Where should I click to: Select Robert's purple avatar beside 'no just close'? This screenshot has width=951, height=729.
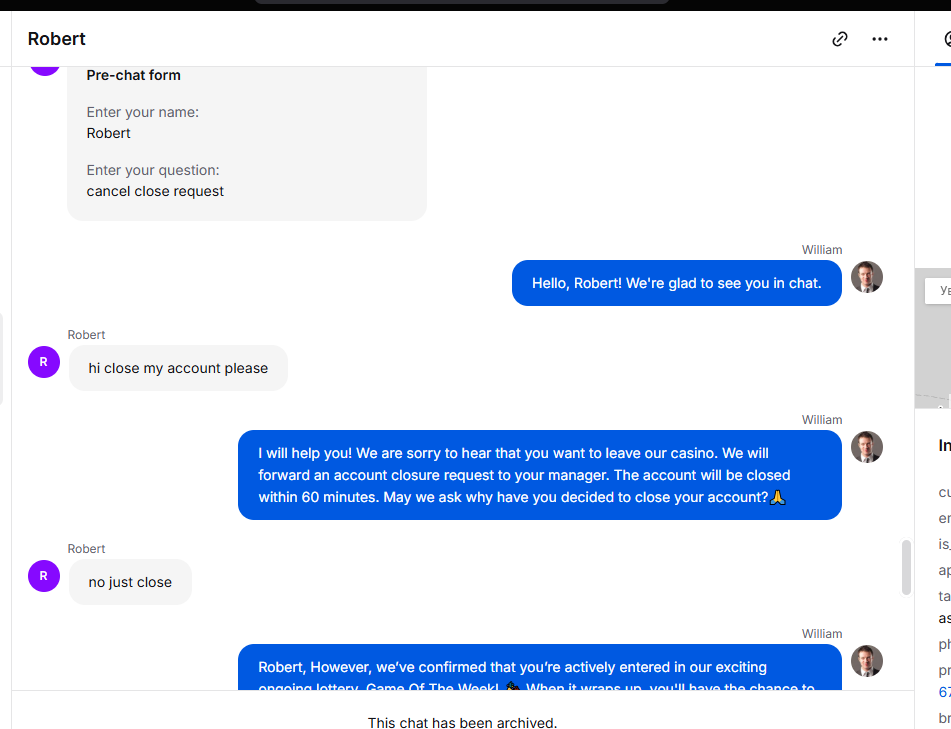pyautogui.click(x=44, y=576)
